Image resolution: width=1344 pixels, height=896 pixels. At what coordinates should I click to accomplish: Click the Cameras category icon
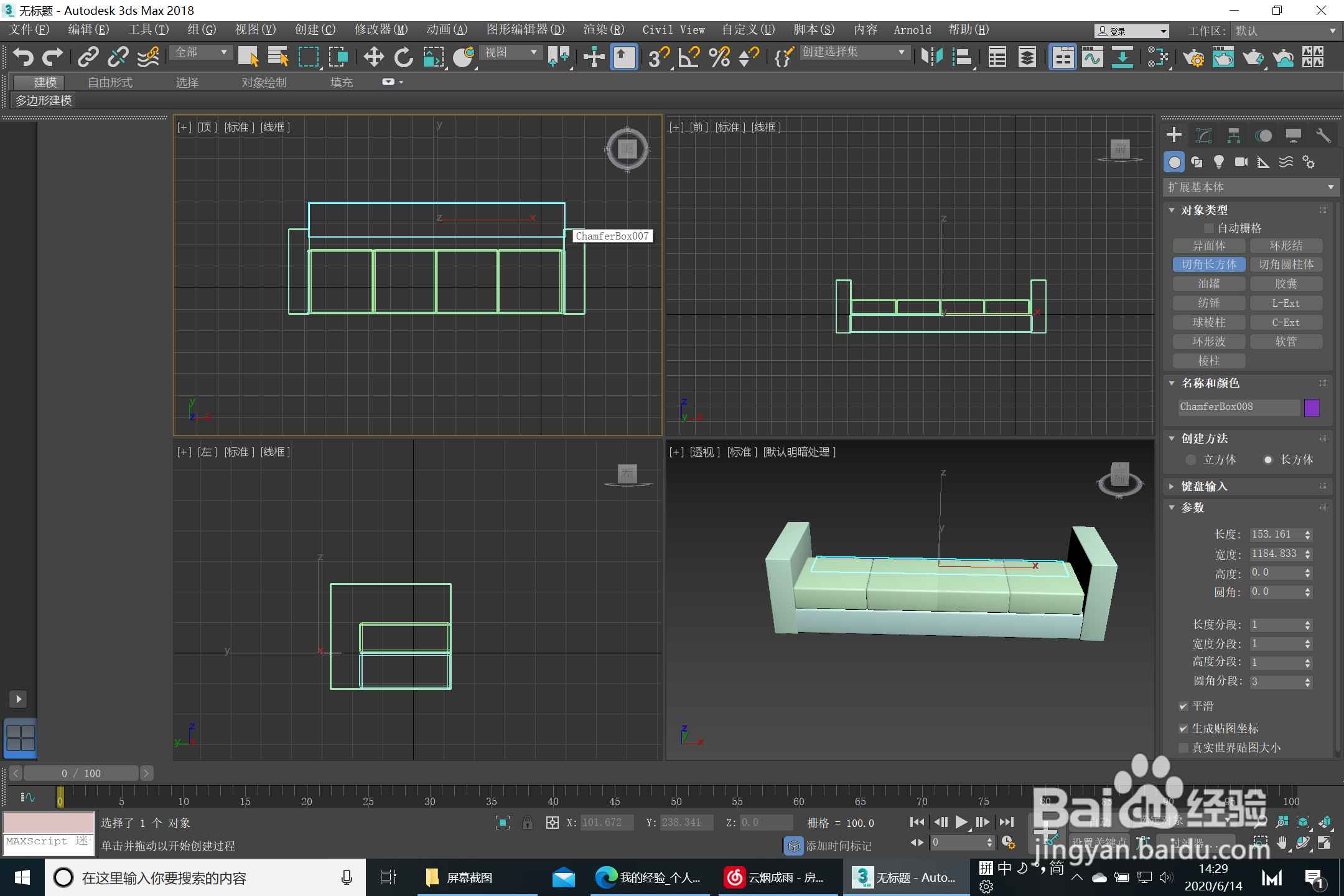coord(1241,162)
